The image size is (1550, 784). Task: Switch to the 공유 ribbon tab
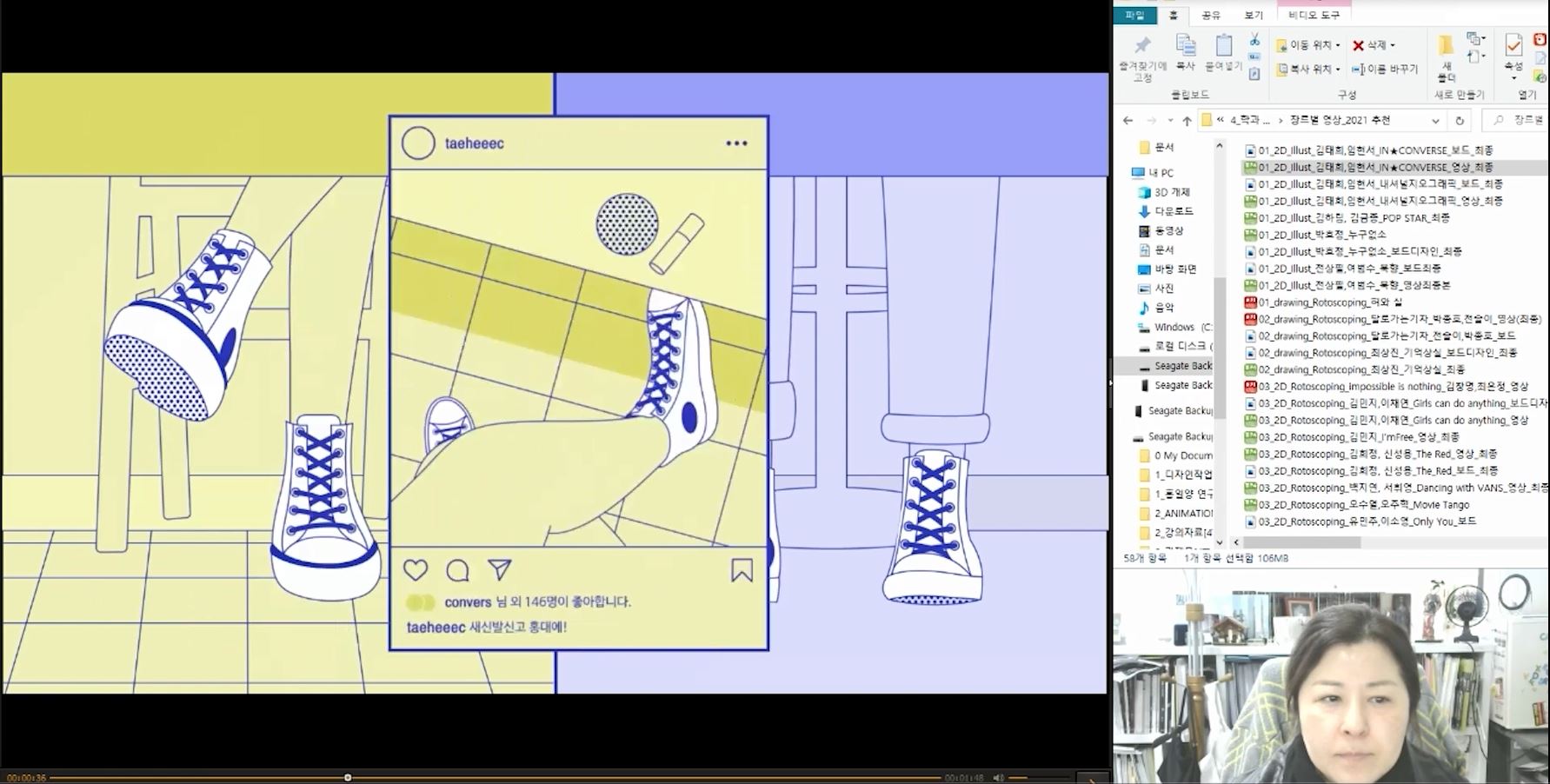click(1211, 15)
